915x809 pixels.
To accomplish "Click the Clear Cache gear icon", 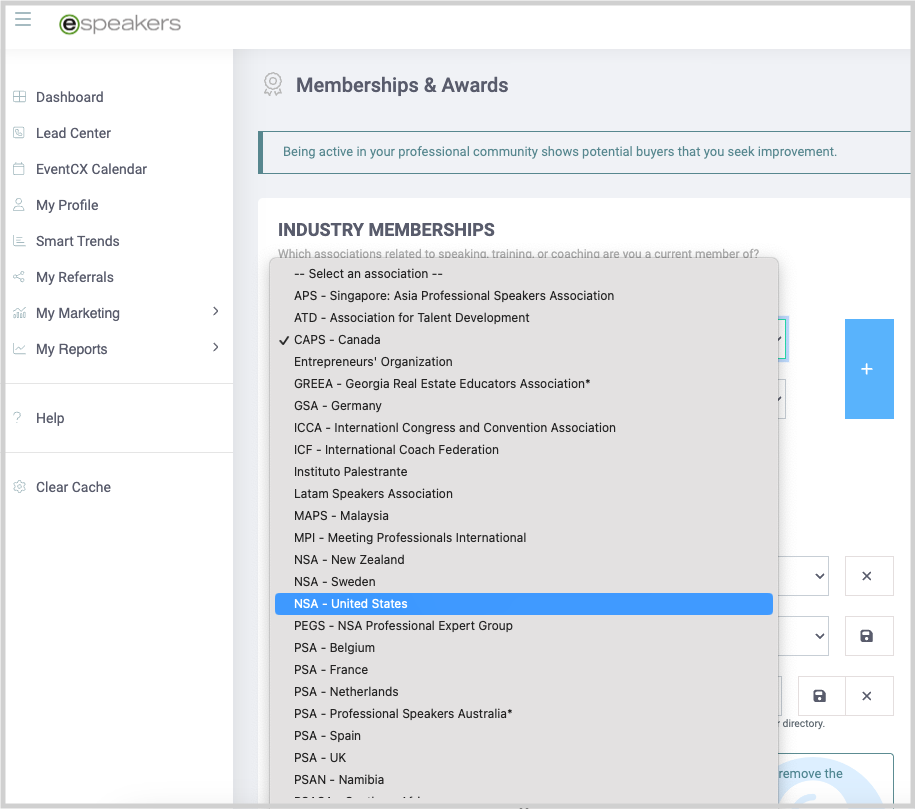I will click(19, 487).
